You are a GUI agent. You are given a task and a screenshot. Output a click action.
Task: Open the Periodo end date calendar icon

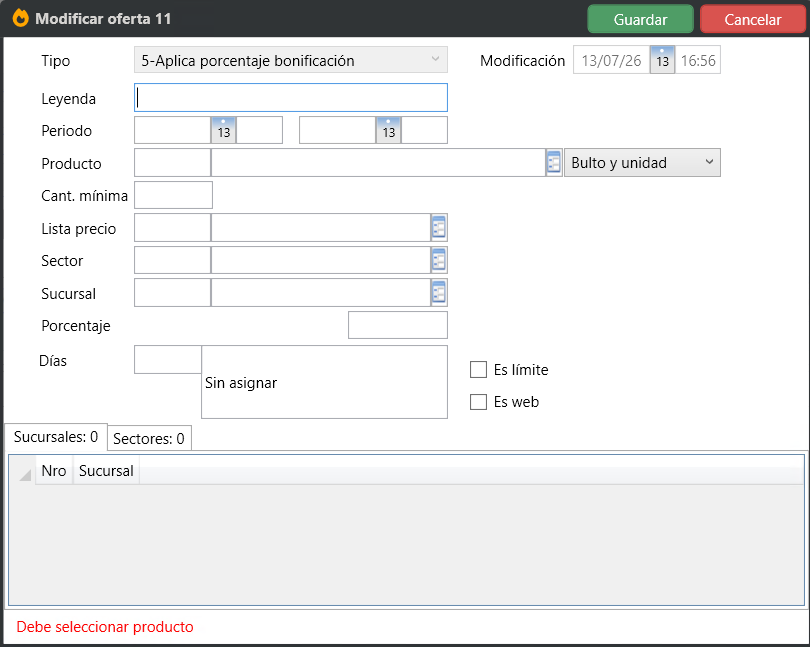pyautogui.click(x=388, y=130)
